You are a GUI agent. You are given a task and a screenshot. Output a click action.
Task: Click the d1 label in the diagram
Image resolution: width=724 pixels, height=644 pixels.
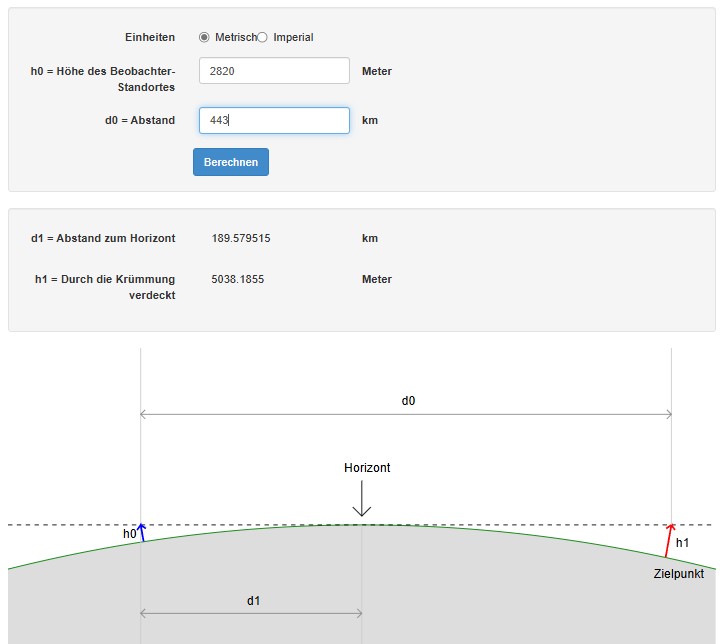coord(254,601)
